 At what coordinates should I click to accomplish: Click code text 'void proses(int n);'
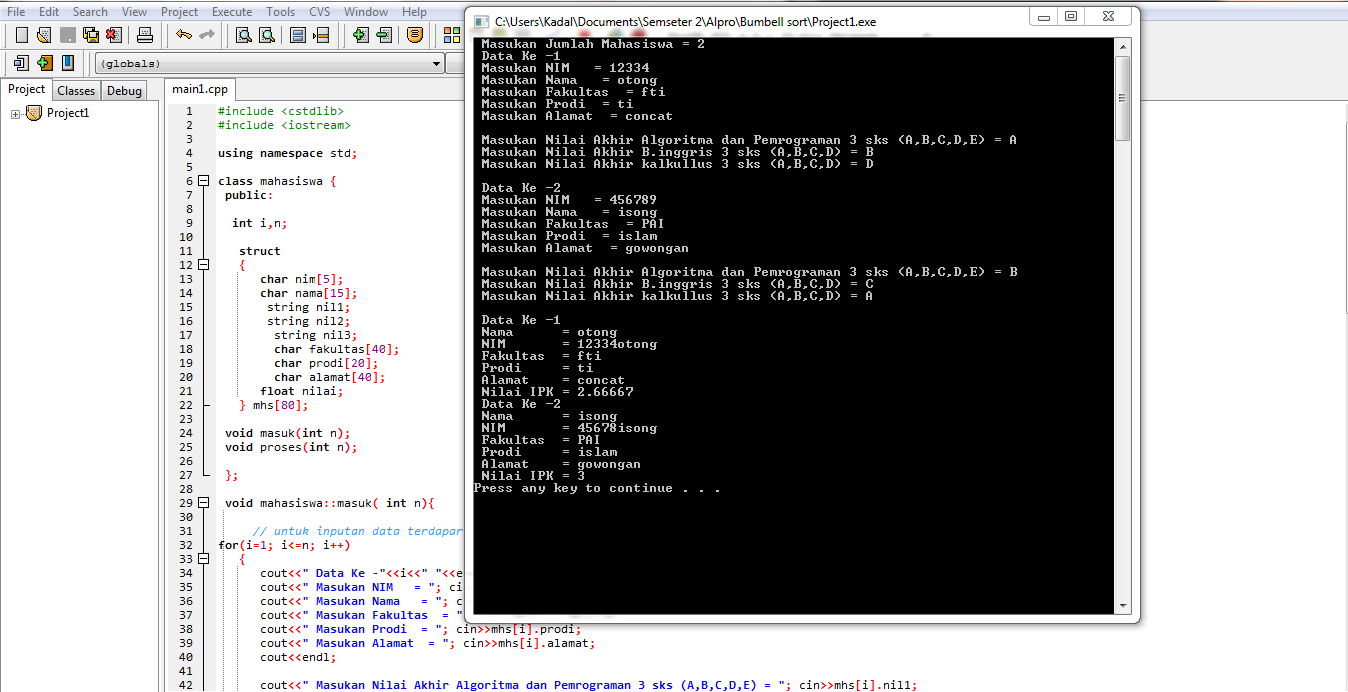click(291, 447)
